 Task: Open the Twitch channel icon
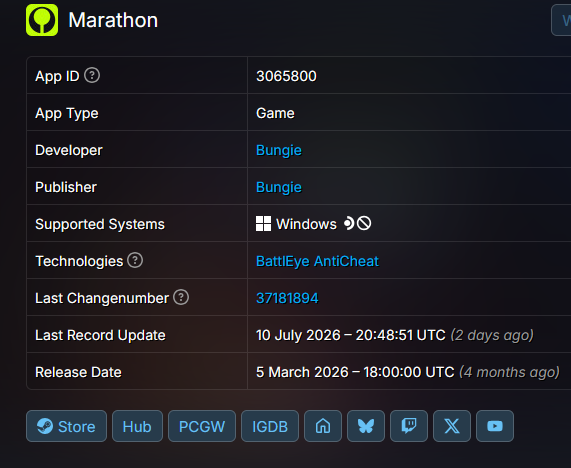[x=409, y=426]
